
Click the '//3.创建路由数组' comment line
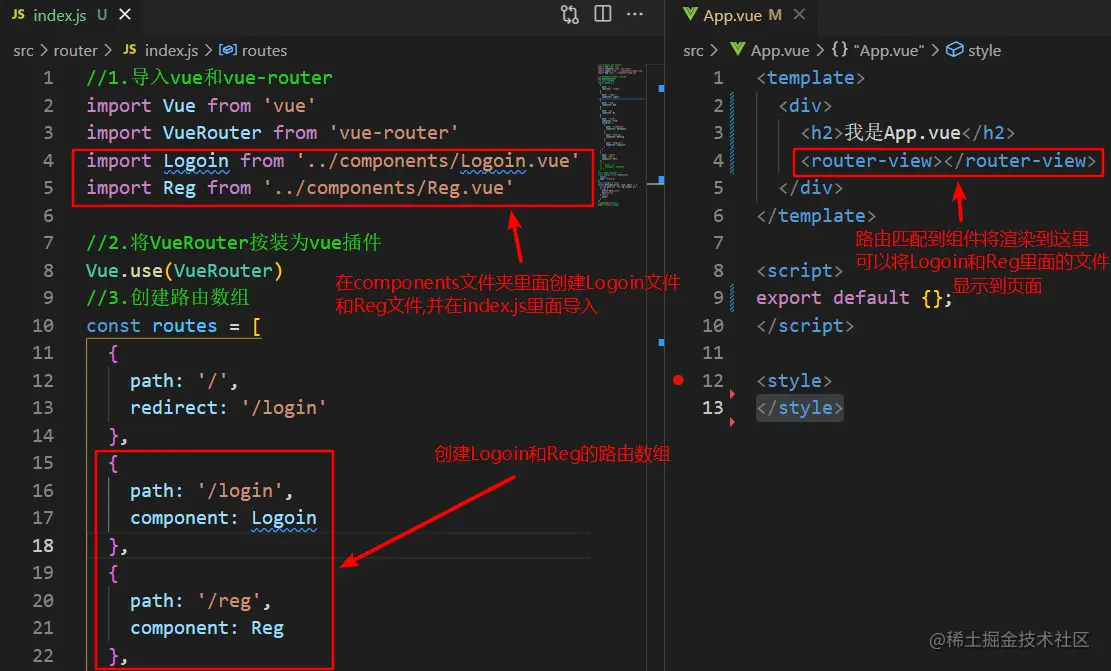(x=168, y=298)
